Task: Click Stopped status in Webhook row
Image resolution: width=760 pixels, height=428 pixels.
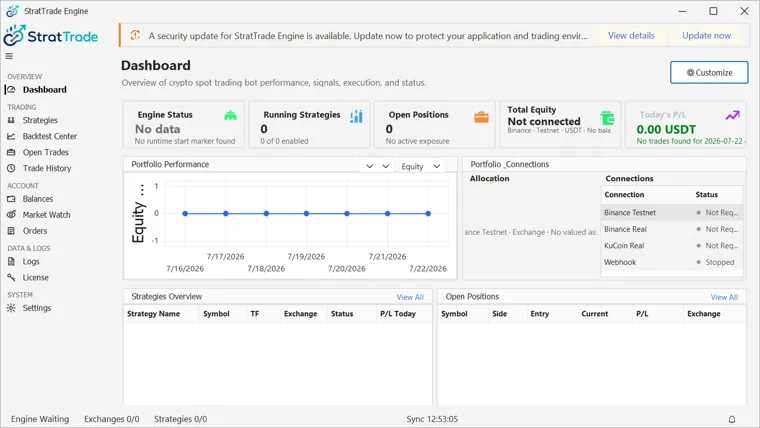Action: [720, 262]
